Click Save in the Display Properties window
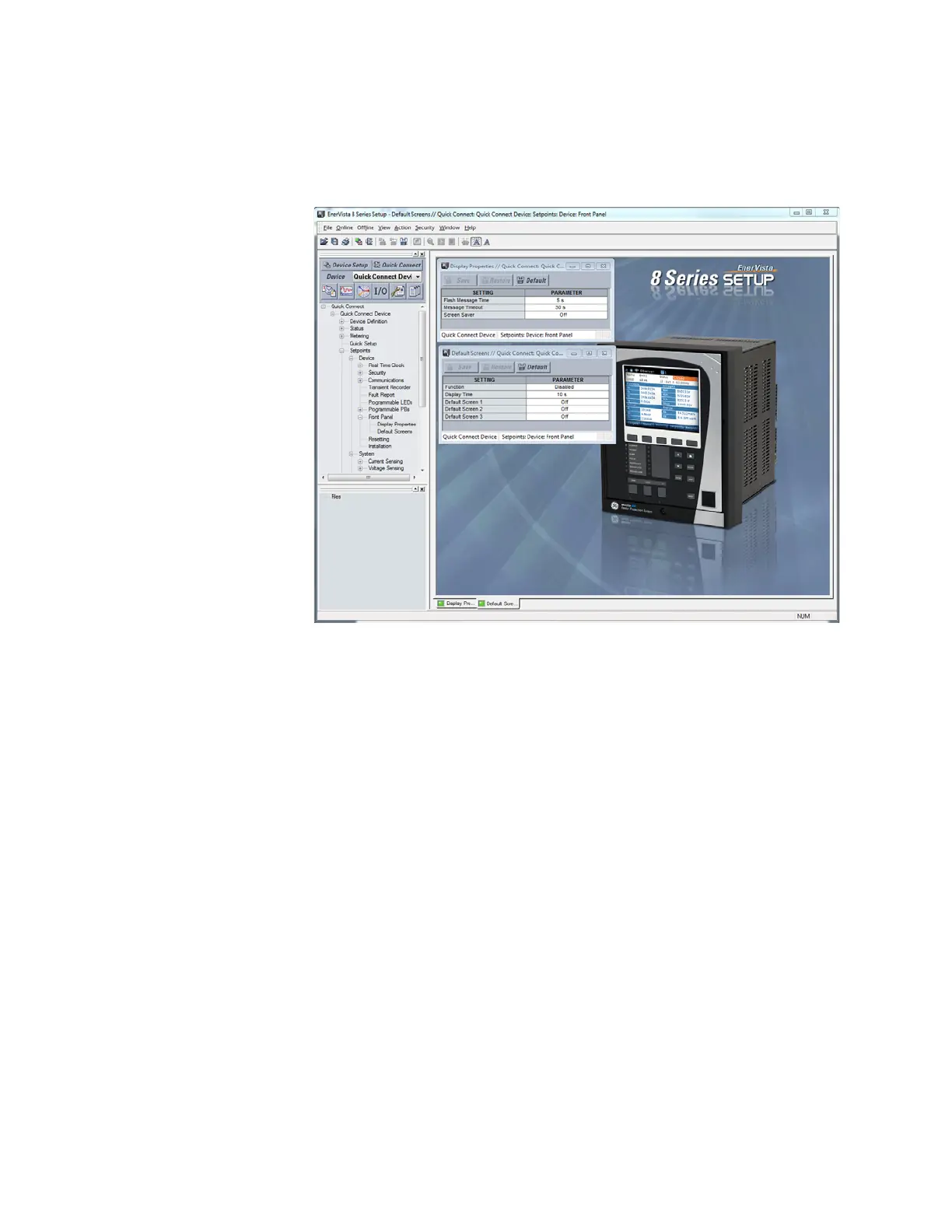Viewport: 952px width, 1232px height. [x=460, y=281]
